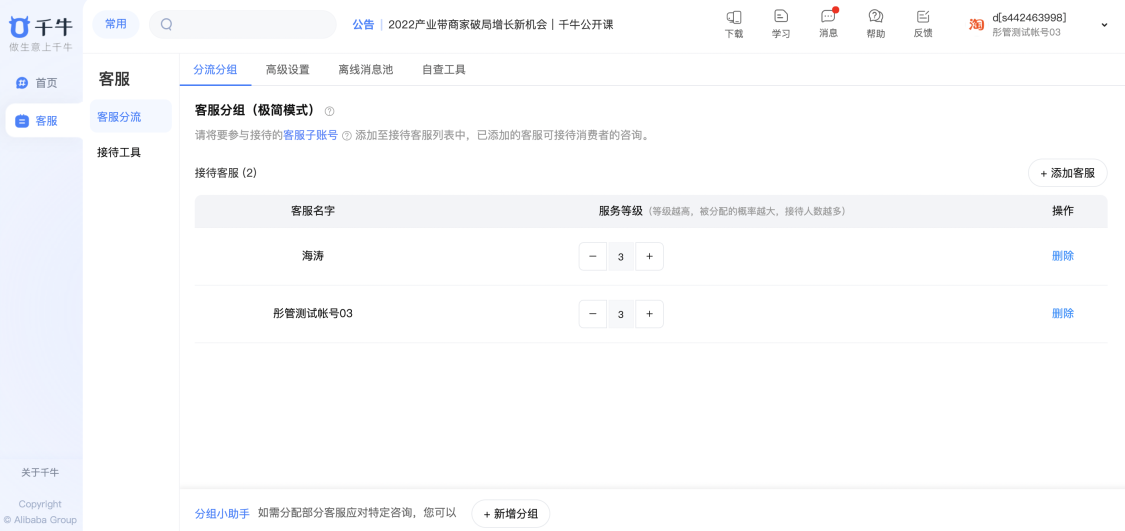Select 接待工具 in the side menu
1125x531 pixels.
click(119, 153)
